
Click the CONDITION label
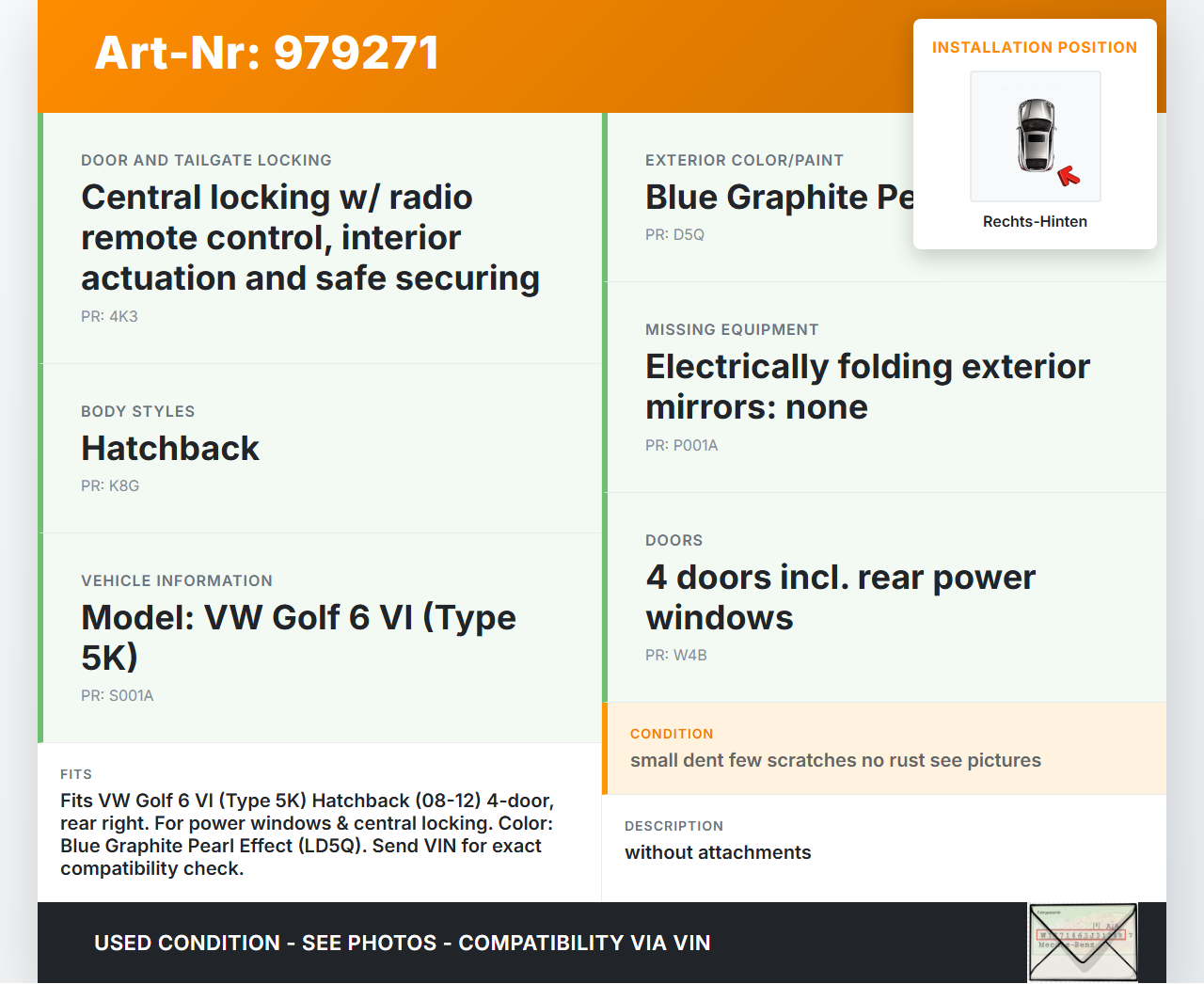coord(672,734)
